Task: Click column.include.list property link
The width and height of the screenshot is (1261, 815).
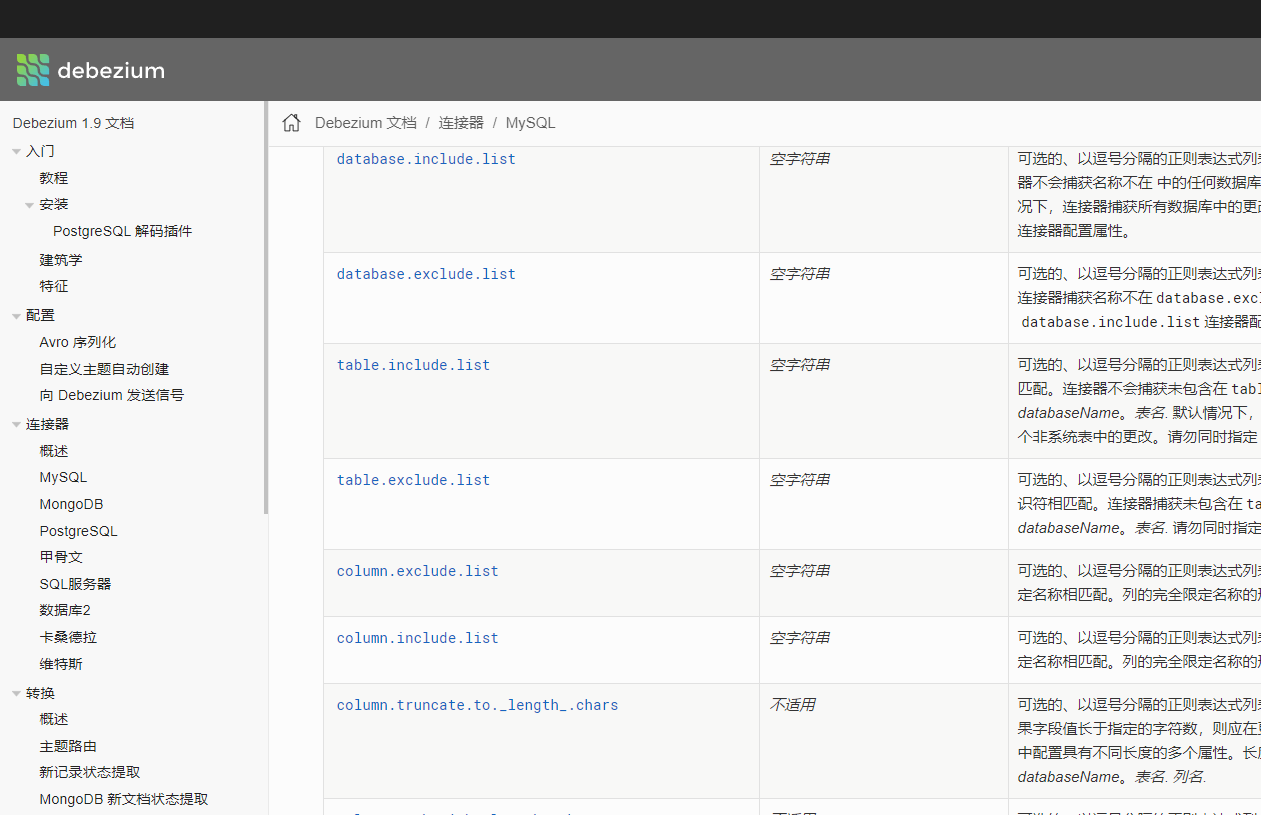Action: 418,638
